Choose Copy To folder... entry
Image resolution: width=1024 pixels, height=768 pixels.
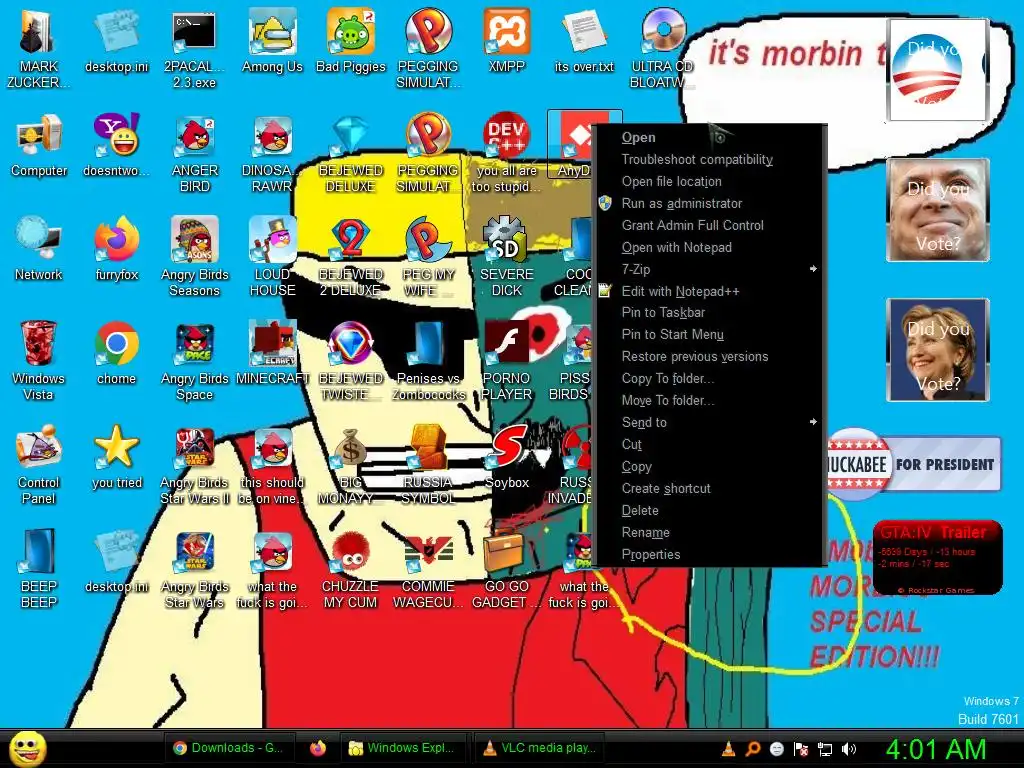click(709, 379)
